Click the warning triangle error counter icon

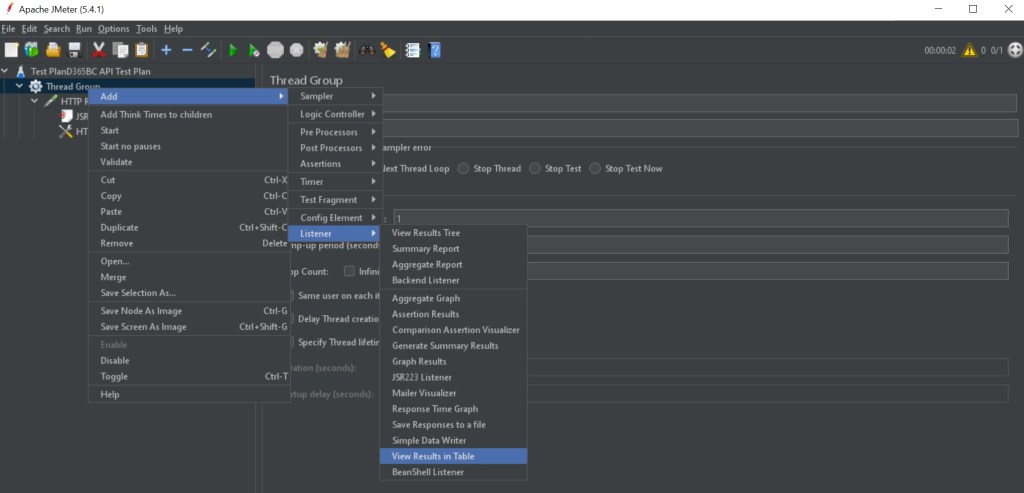[969, 50]
